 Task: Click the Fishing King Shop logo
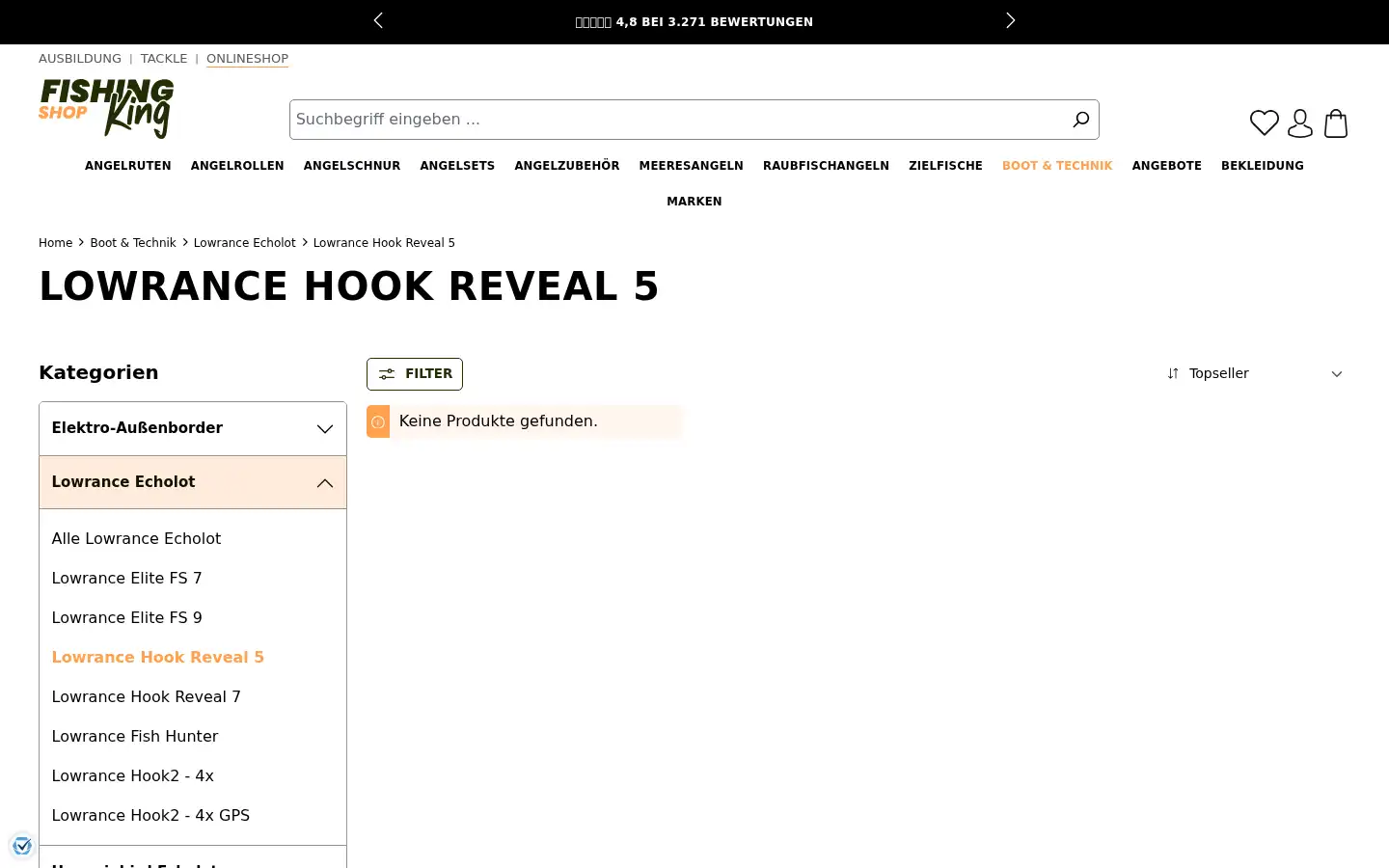click(x=106, y=108)
